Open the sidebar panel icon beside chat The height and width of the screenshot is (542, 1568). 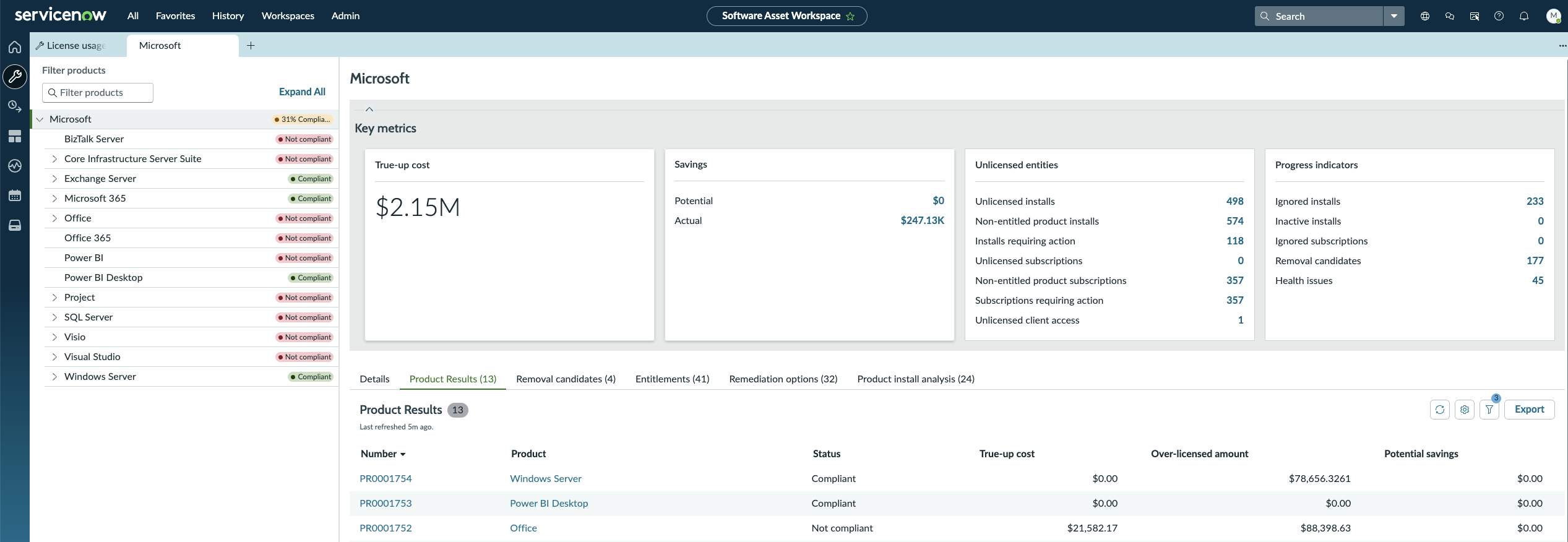pyautogui.click(x=1475, y=16)
